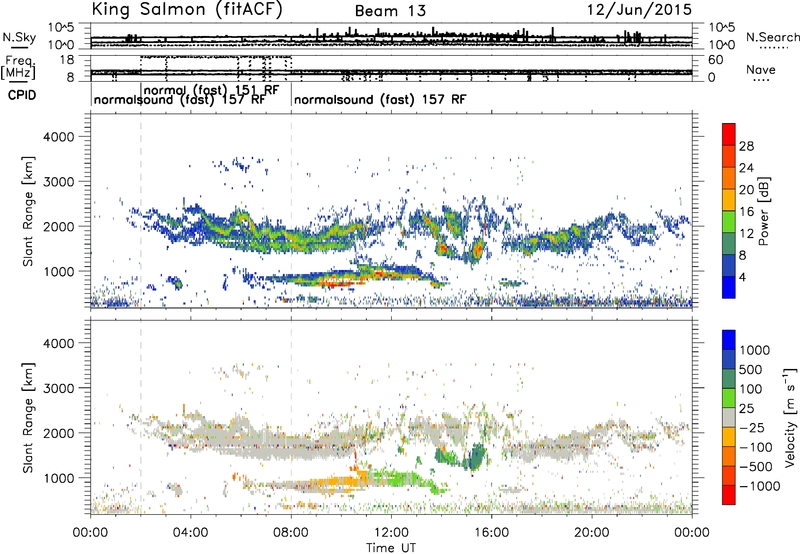Click the 'Slant Range [km]' label of velocity panel
Image resolution: width=800 pixels, height=554 pixels.
pos(29,418)
